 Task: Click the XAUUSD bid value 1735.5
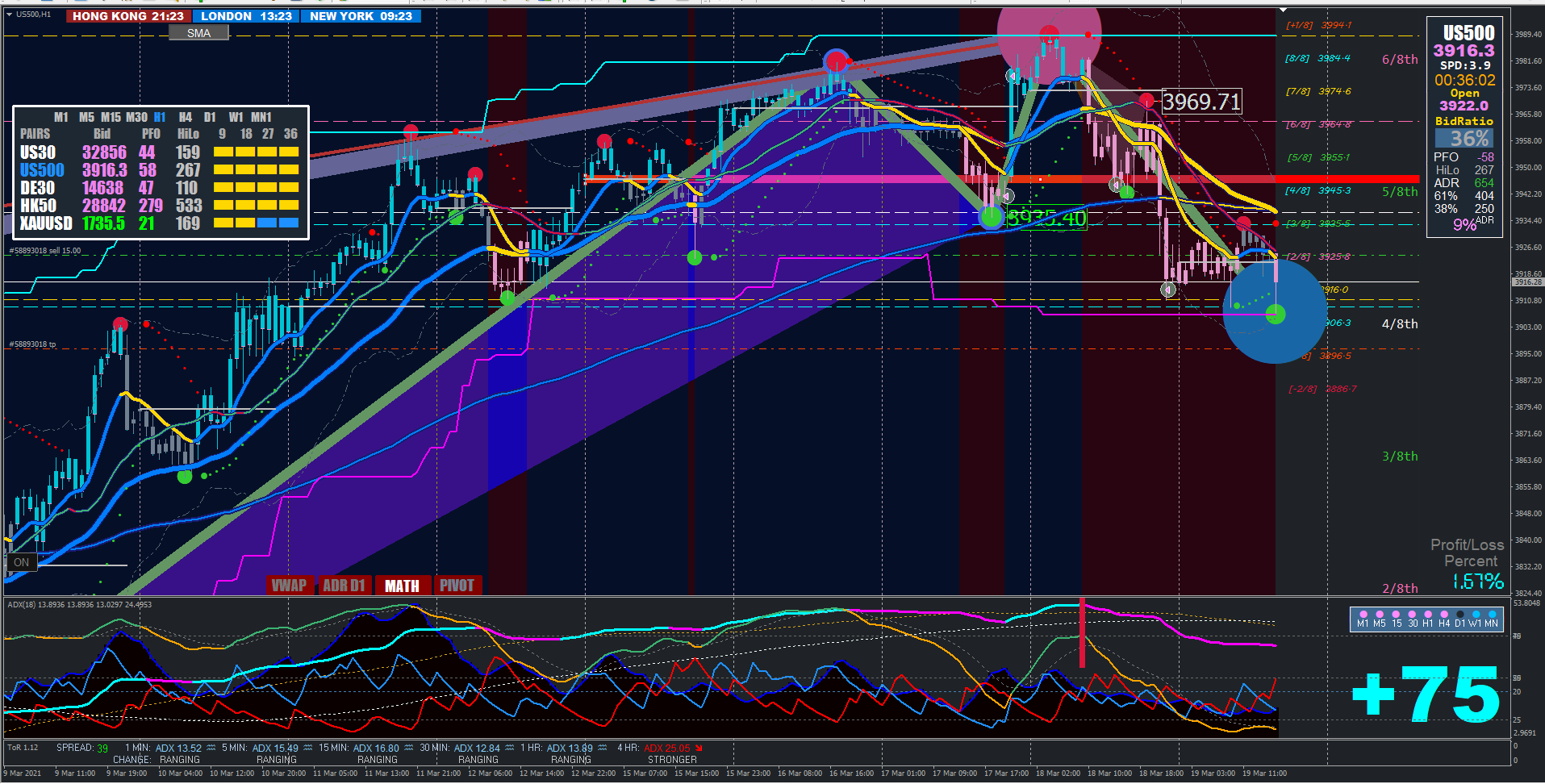[103, 223]
